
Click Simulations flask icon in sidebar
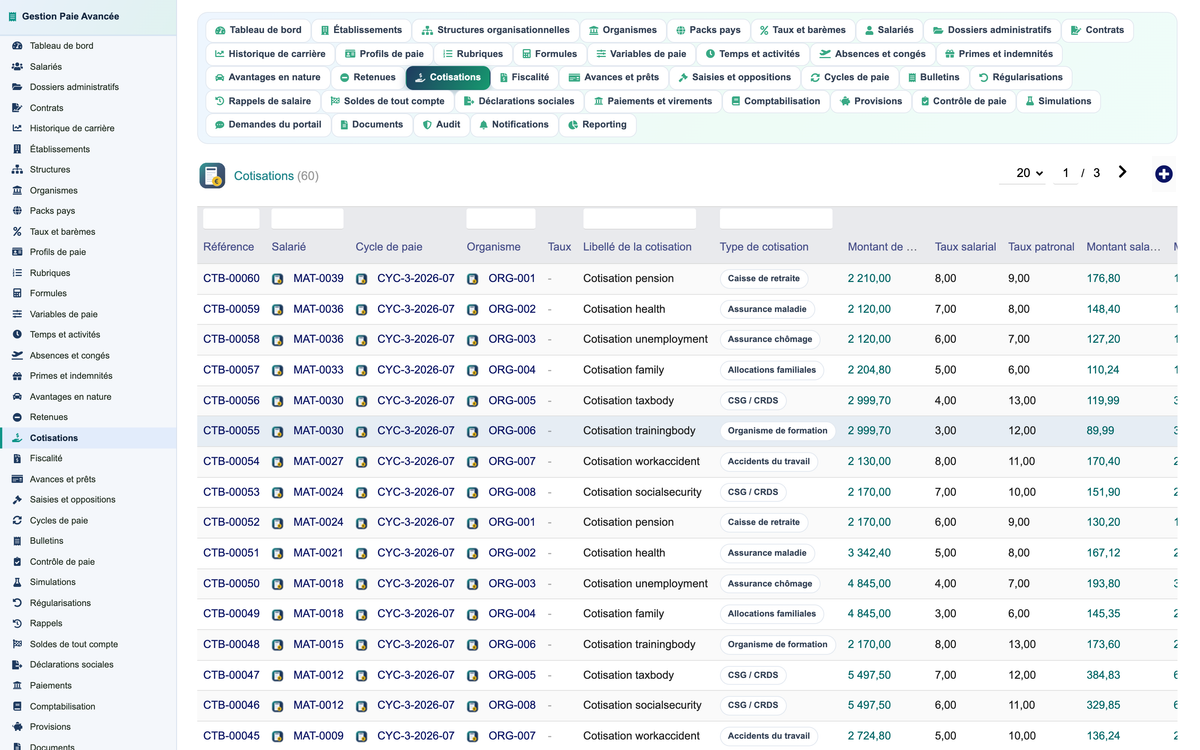pos(17,582)
